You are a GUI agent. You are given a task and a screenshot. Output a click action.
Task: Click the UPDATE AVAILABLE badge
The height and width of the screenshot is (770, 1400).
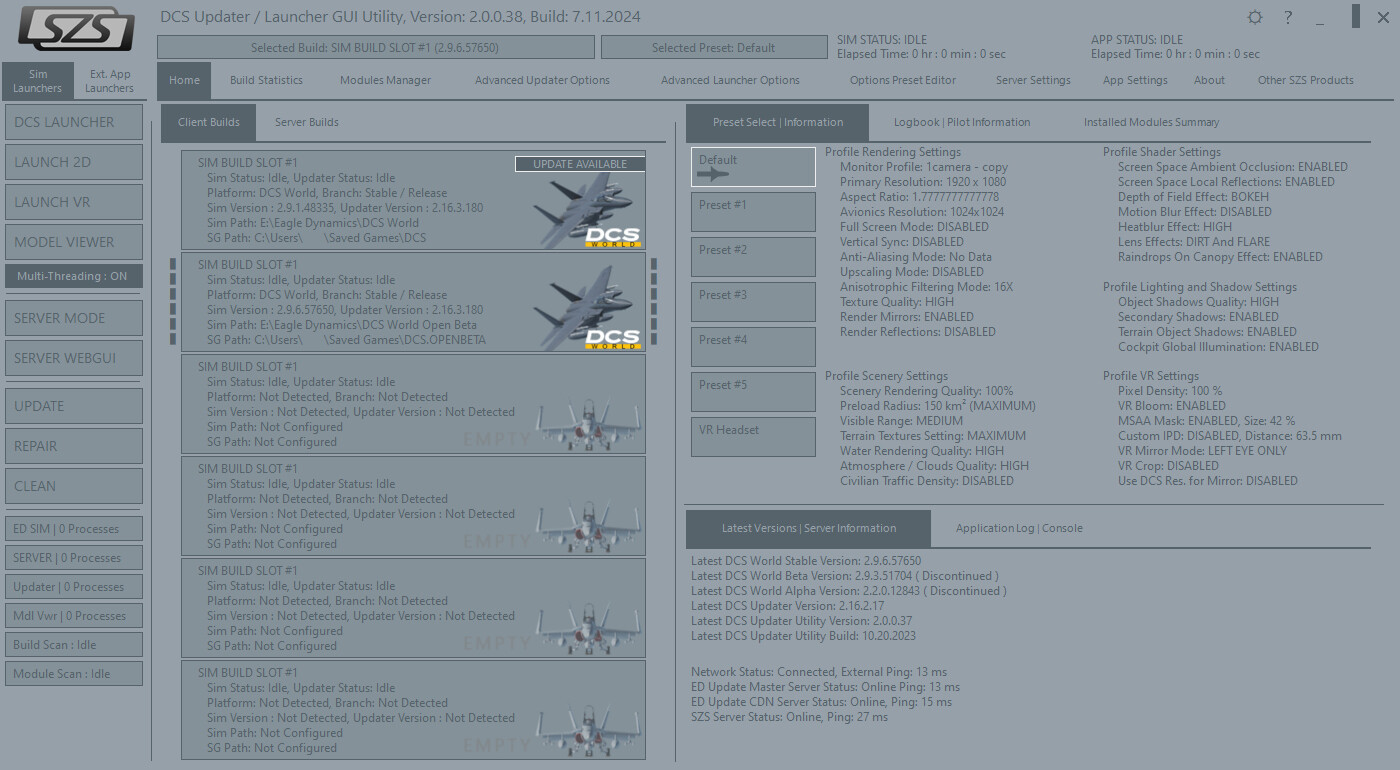tap(580, 164)
